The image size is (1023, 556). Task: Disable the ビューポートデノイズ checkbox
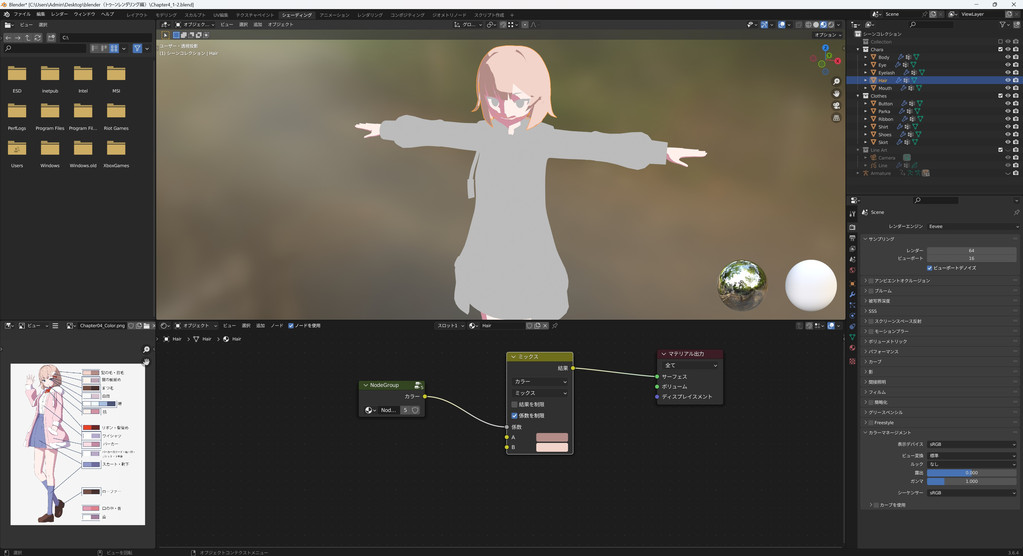point(930,268)
